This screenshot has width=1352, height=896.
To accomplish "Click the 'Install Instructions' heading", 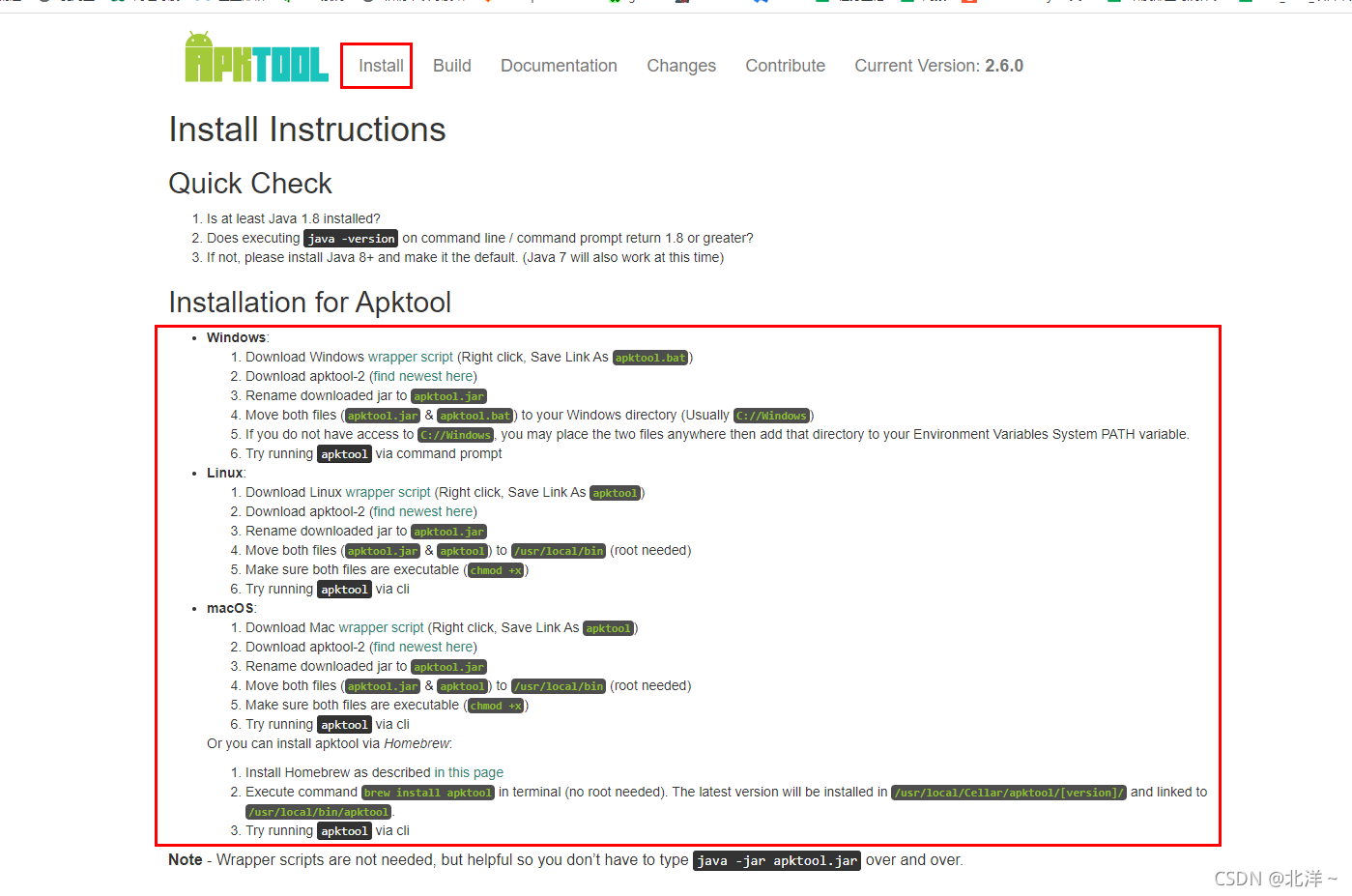I will [x=307, y=130].
